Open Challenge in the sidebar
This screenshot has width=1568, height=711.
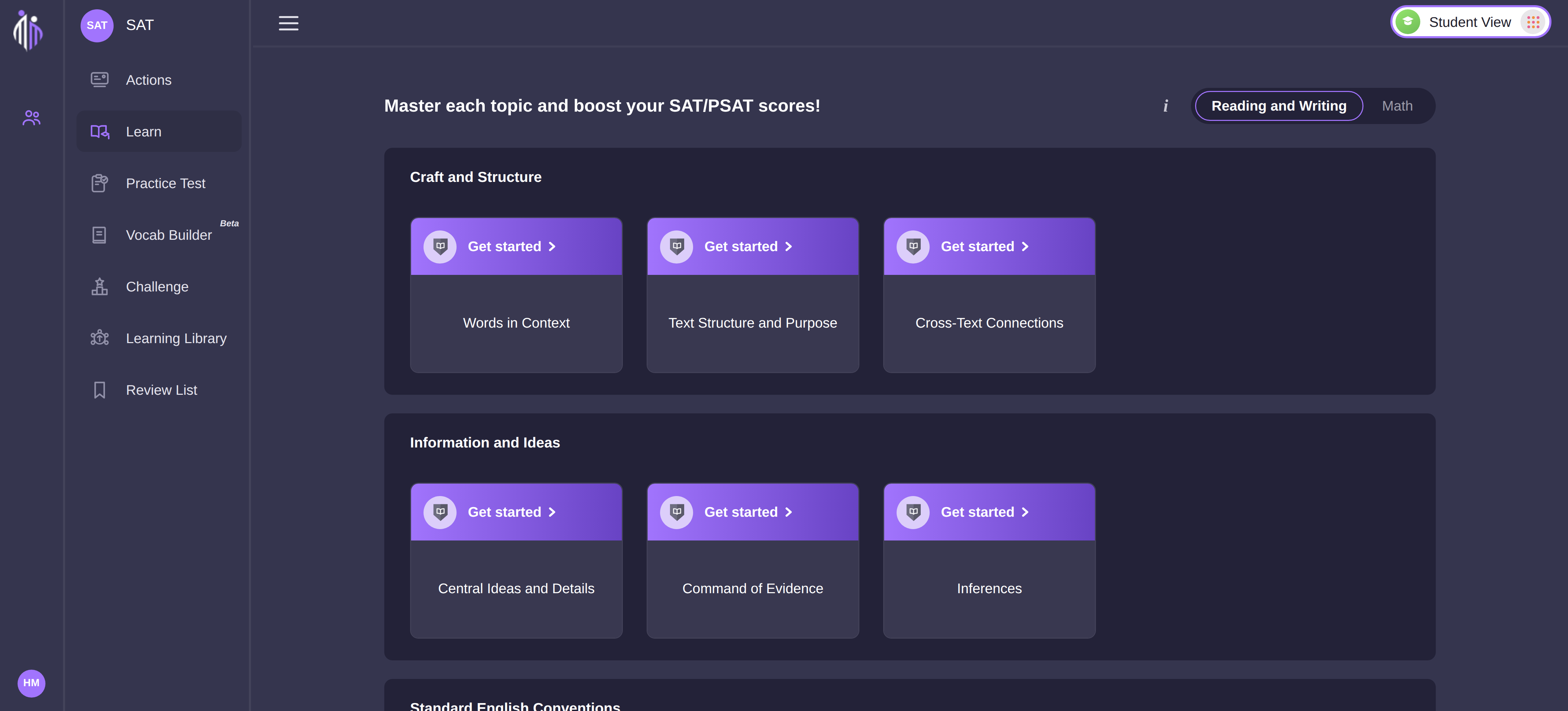(x=159, y=287)
